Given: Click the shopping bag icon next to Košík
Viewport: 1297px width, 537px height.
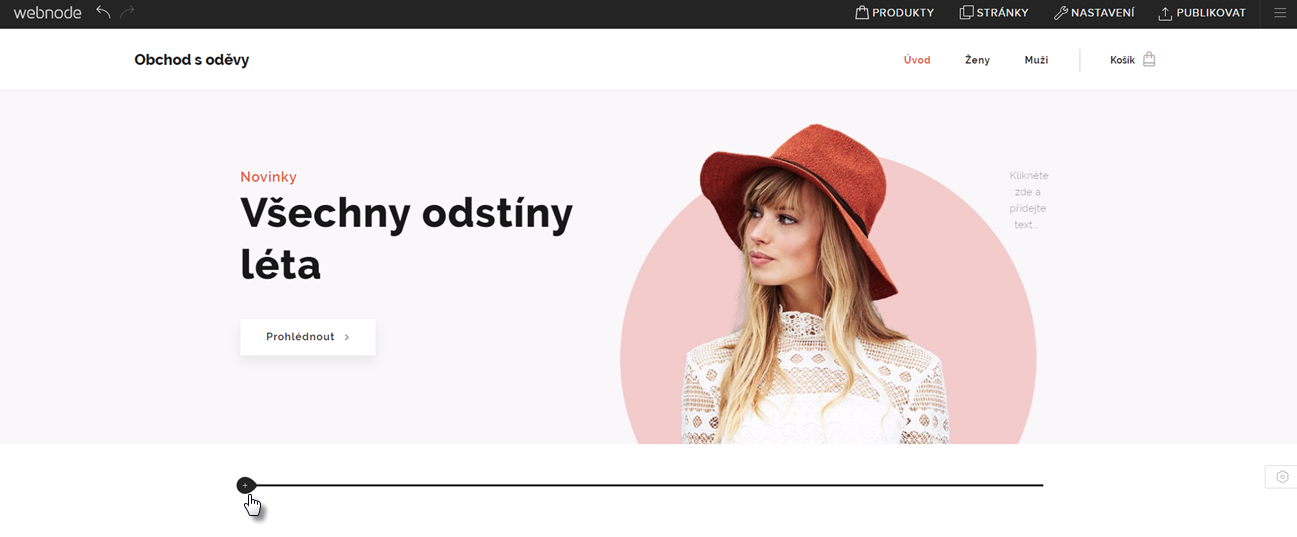Looking at the screenshot, I should point(1149,59).
